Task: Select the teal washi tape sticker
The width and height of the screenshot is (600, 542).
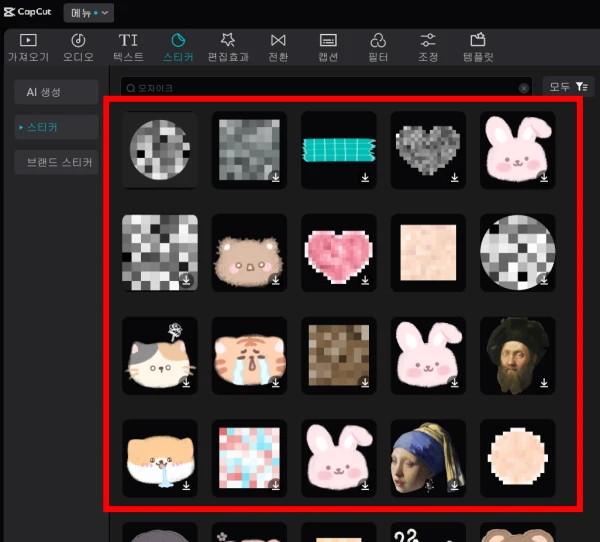Action: [339, 150]
